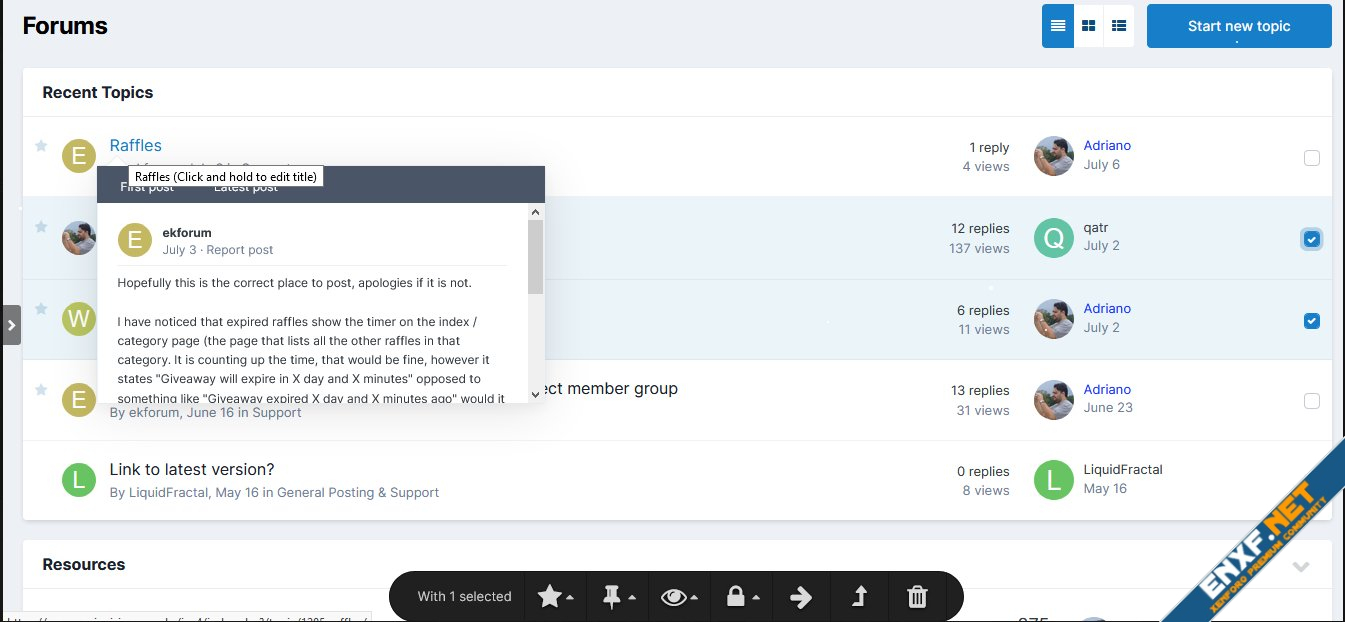The image size is (1345, 622).
Task: Switch to grid view layout icon
Action: (1088, 26)
